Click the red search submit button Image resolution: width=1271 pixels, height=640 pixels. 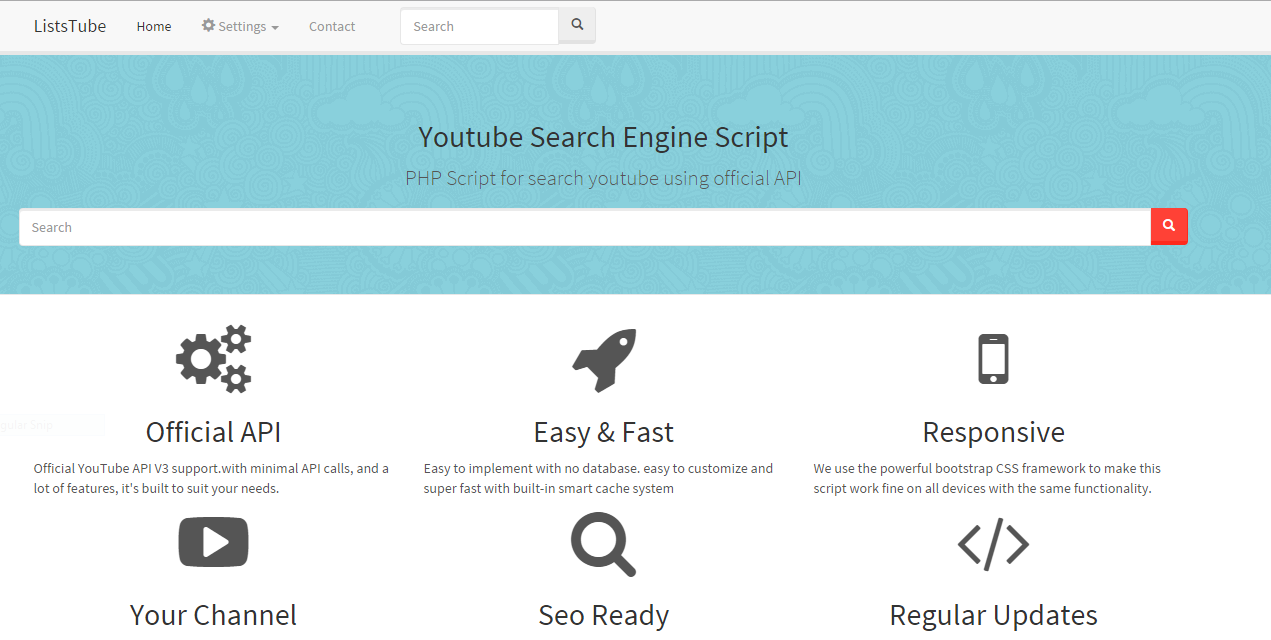pos(1169,227)
